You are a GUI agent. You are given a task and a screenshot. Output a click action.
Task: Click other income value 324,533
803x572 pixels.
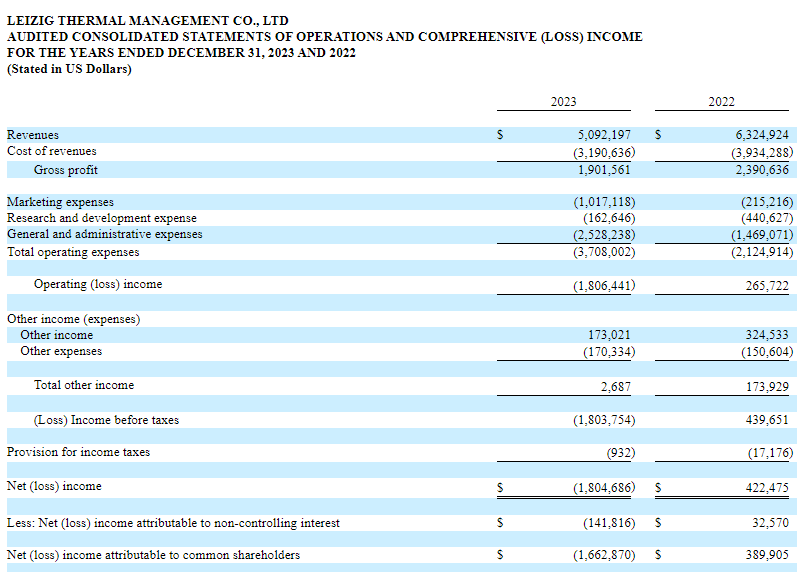(x=767, y=335)
